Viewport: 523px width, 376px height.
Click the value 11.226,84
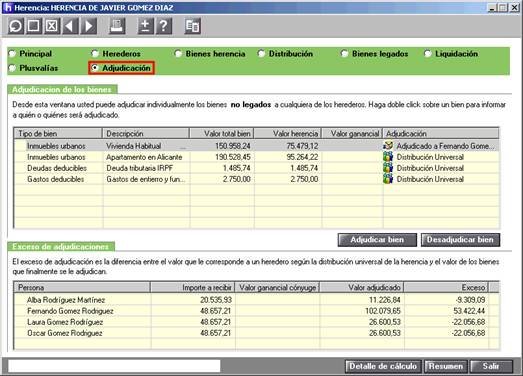385,300
